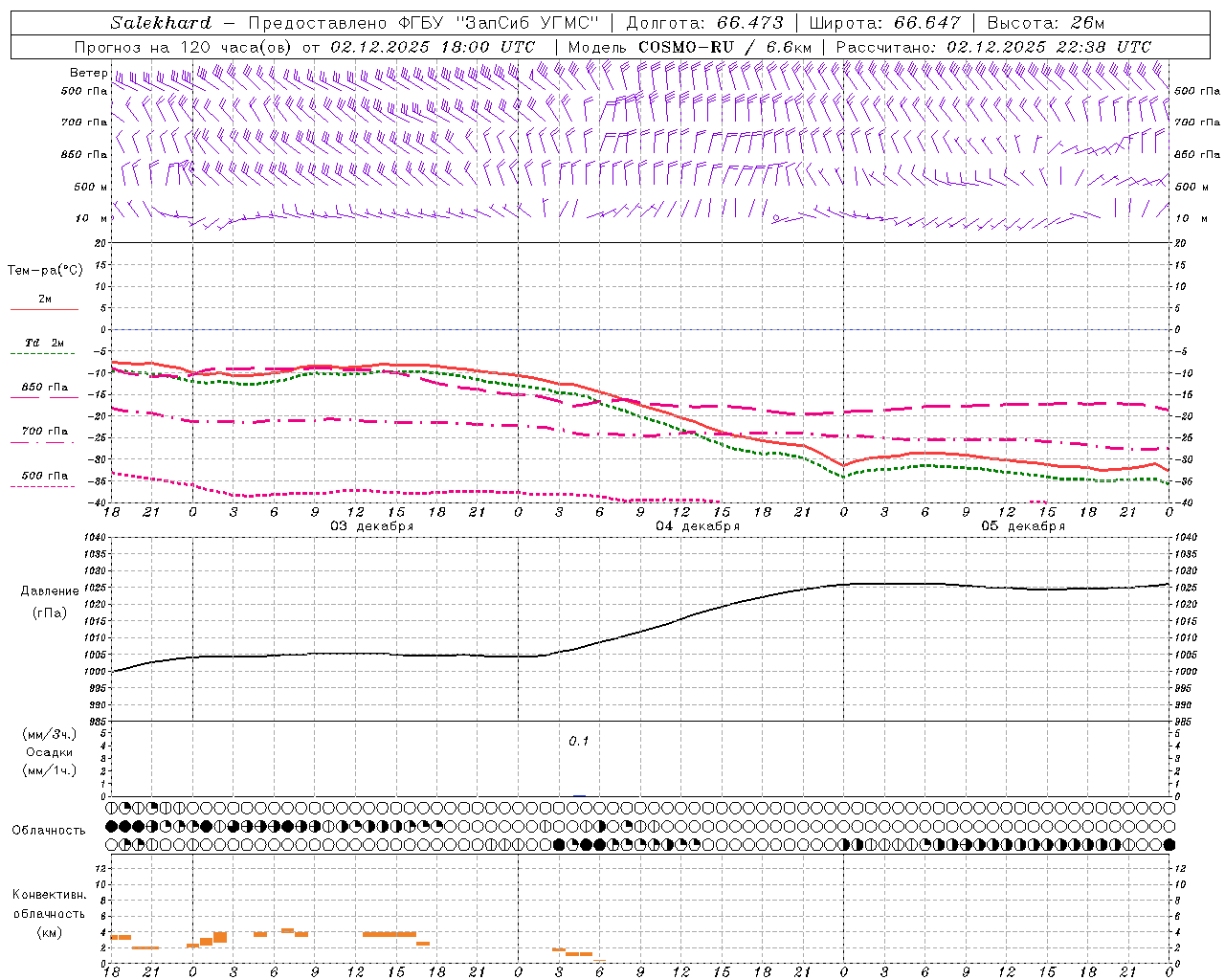
Task: Click the 850 гПа entry in the temperature legend
Action: 45,388
